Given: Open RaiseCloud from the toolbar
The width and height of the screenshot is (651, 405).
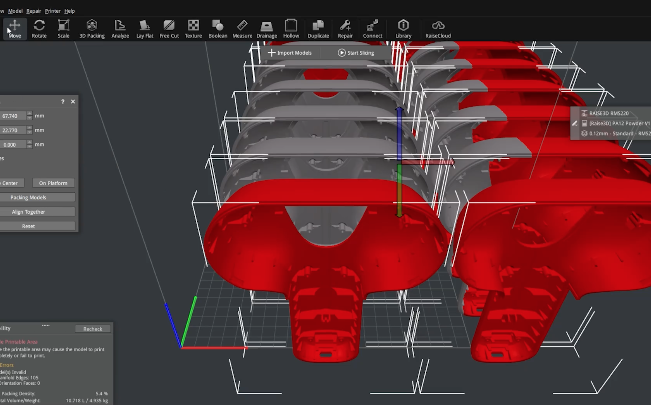Looking at the screenshot, I should click(x=438, y=27).
